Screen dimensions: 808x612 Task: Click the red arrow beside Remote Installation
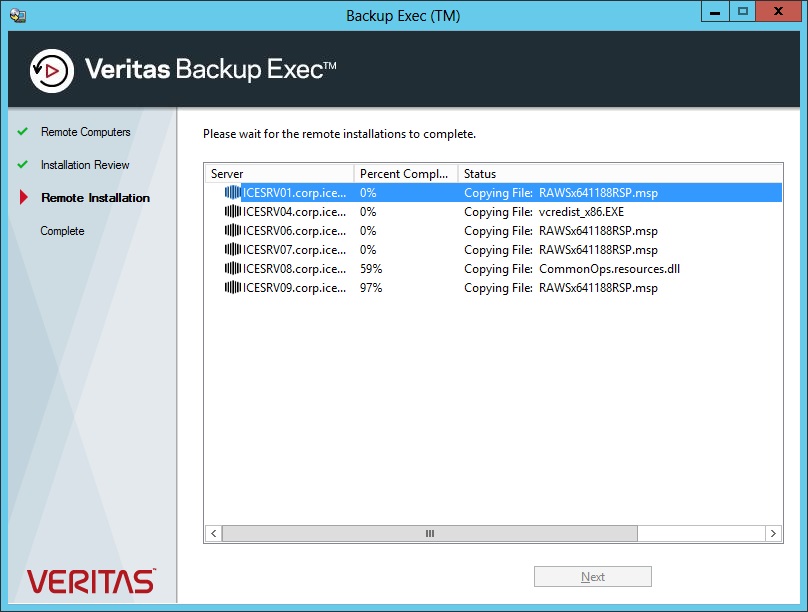tap(23, 197)
